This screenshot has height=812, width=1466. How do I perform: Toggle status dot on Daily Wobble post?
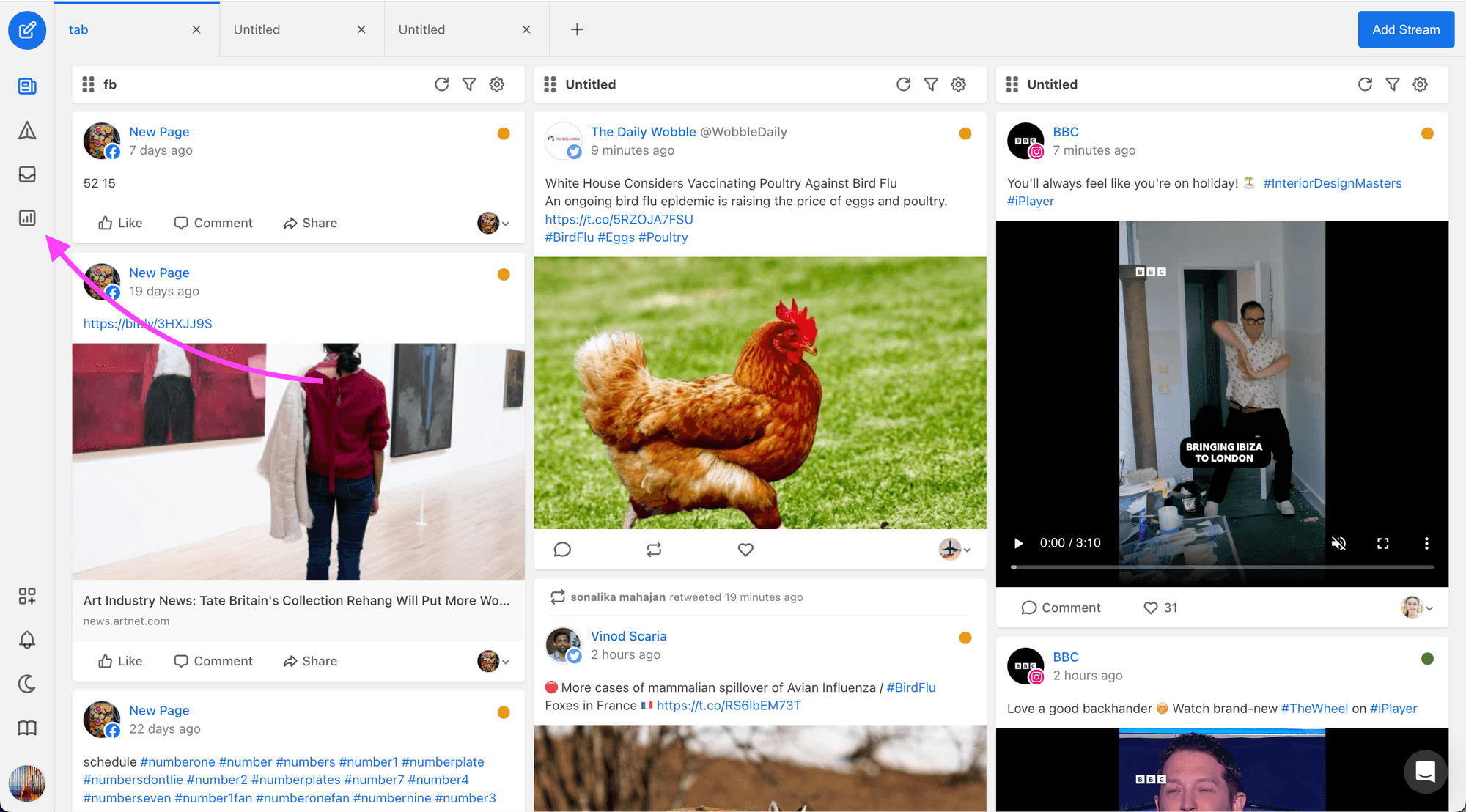tap(965, 133)
